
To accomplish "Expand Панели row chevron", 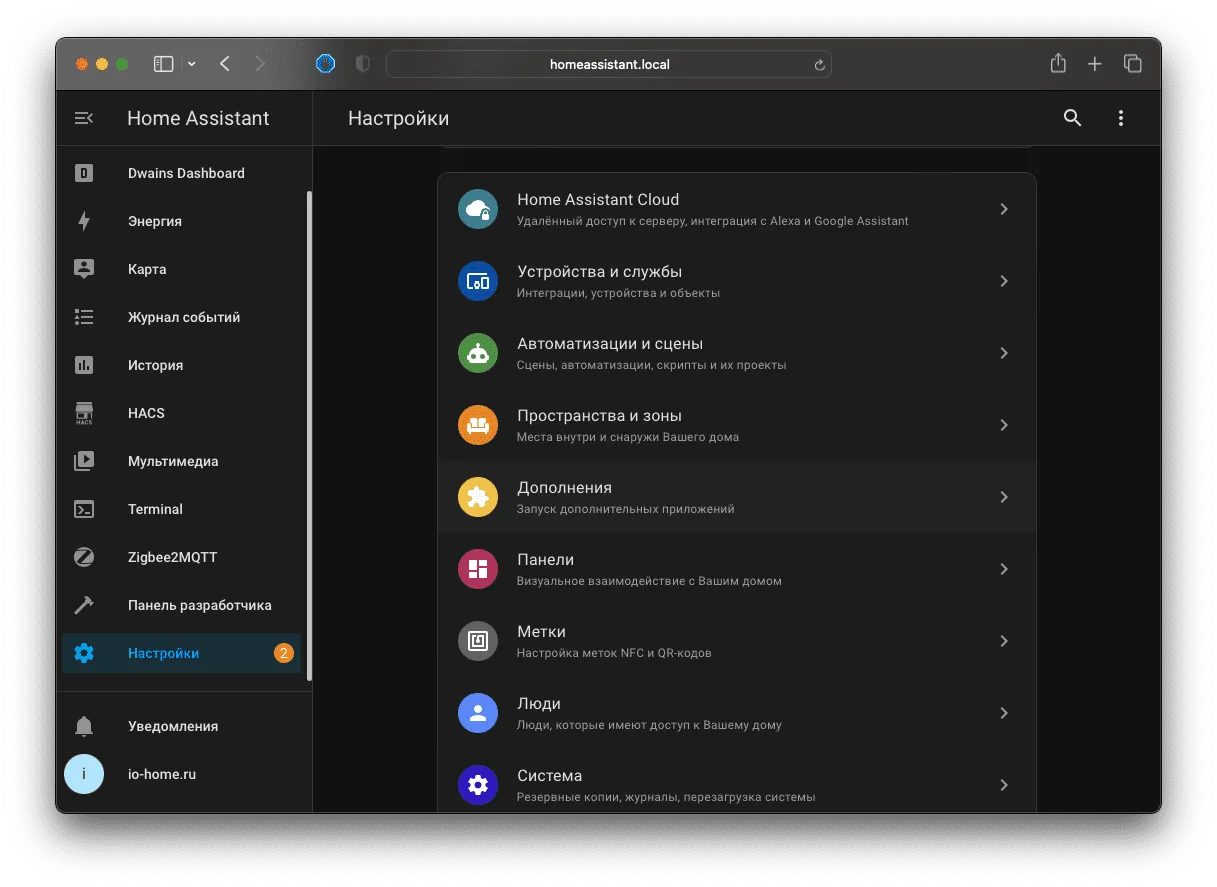I will tap(1004, 569).
